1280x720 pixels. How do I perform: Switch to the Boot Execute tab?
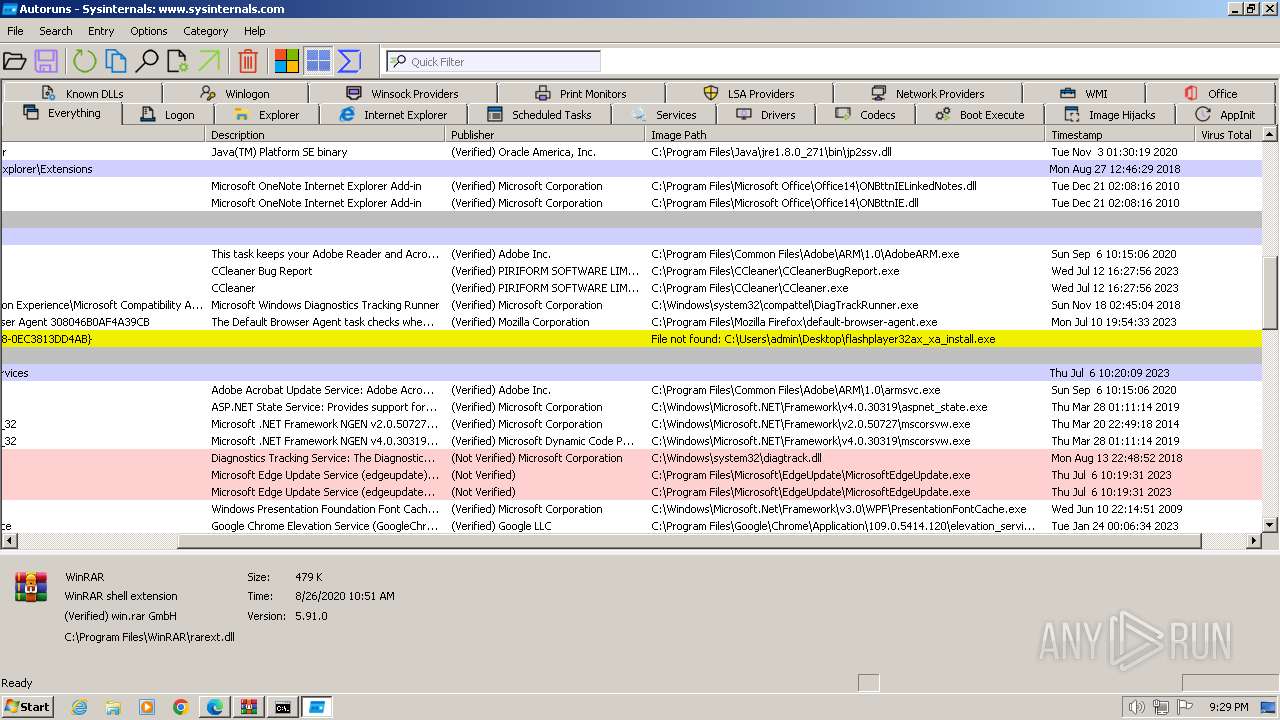point(980,115)
